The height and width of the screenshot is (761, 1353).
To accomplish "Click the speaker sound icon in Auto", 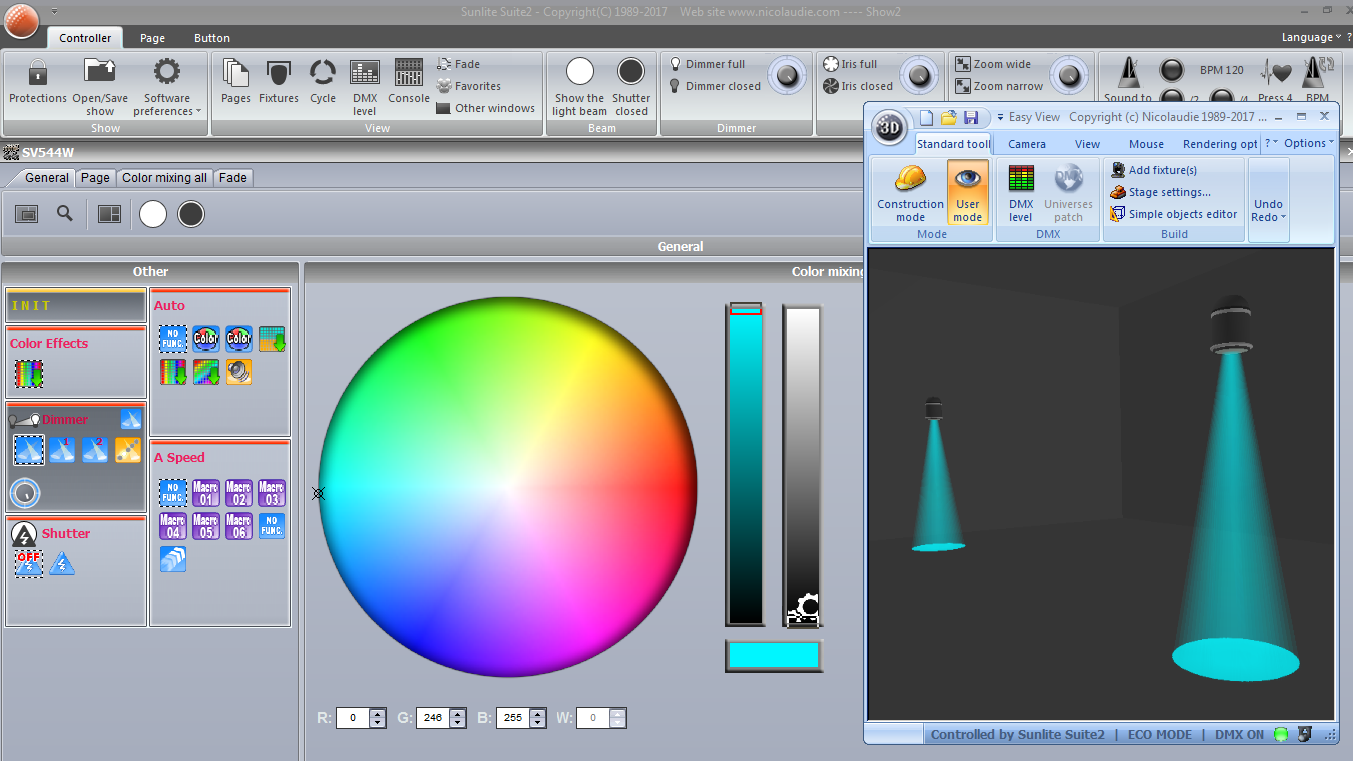I will (x=238, y=372).
